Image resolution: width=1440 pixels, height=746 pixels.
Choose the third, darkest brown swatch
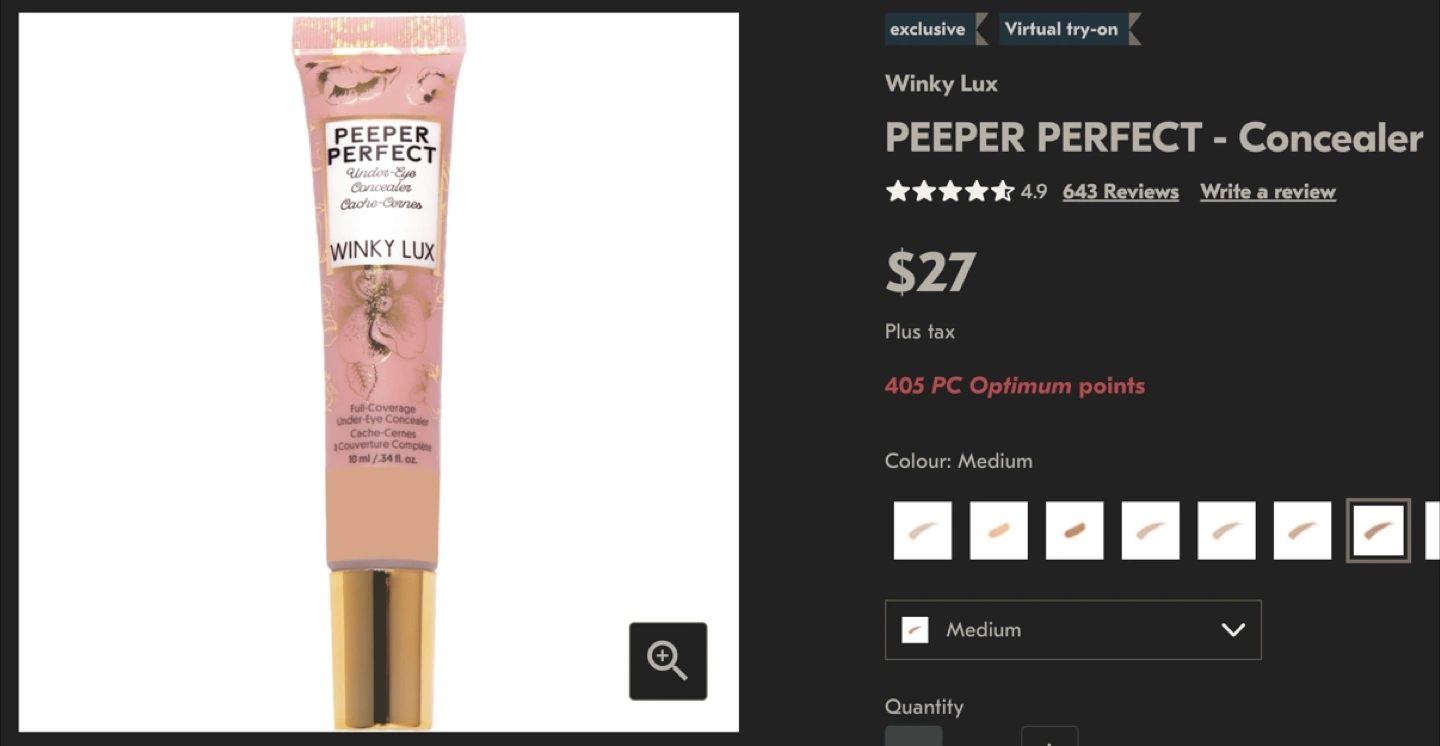pyautogui.click(x=1074, y=531)
